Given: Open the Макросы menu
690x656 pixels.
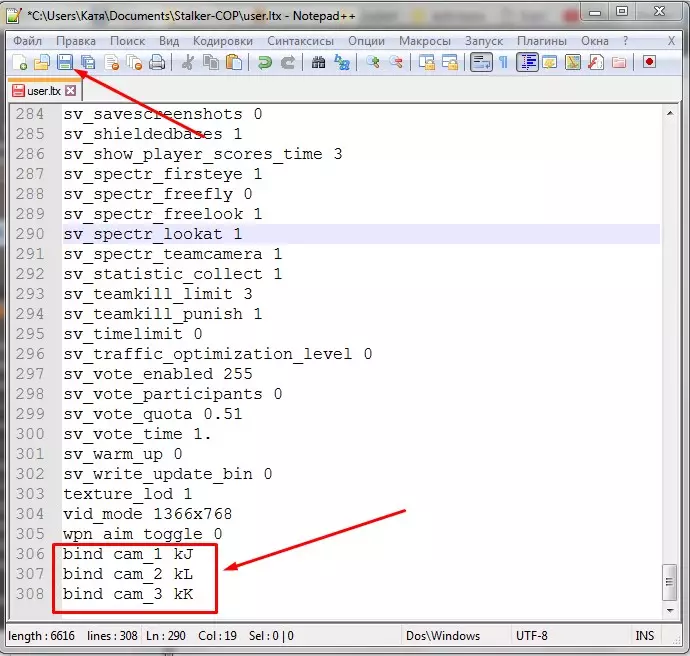Looking at the screenshot, I should tap(425, 41).
